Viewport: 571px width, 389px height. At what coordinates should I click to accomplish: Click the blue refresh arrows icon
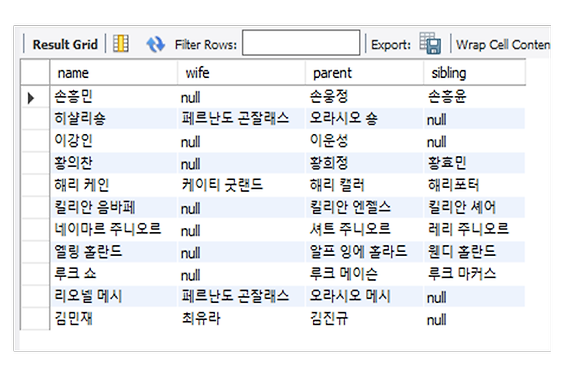(155, 44)
